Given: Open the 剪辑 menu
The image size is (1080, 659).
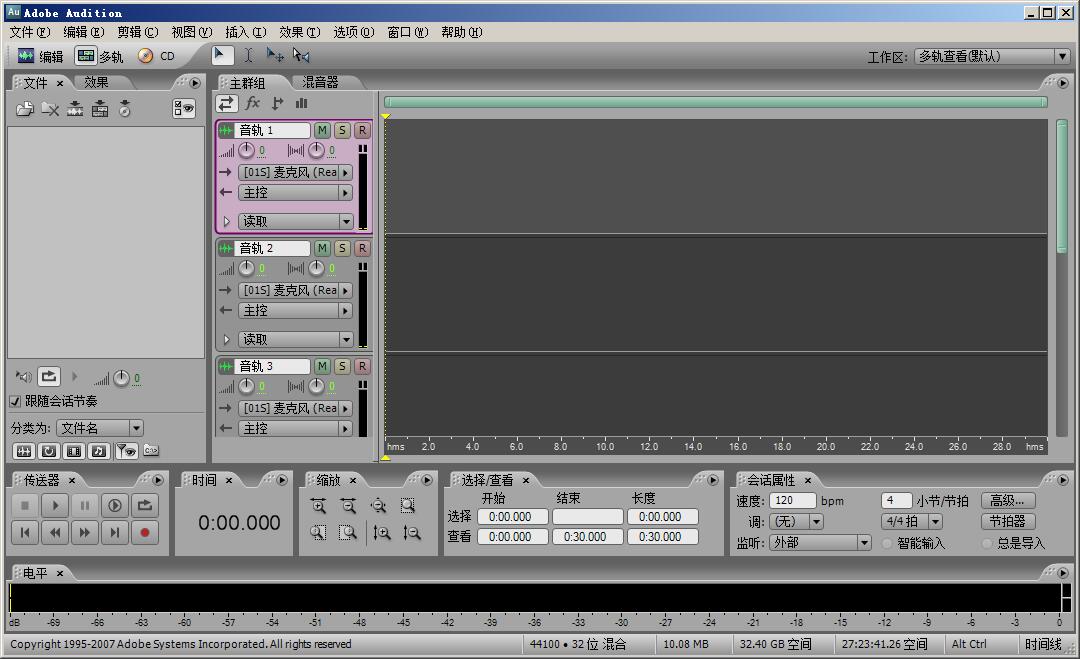Looking at the screenshot, I should [138, 32].
